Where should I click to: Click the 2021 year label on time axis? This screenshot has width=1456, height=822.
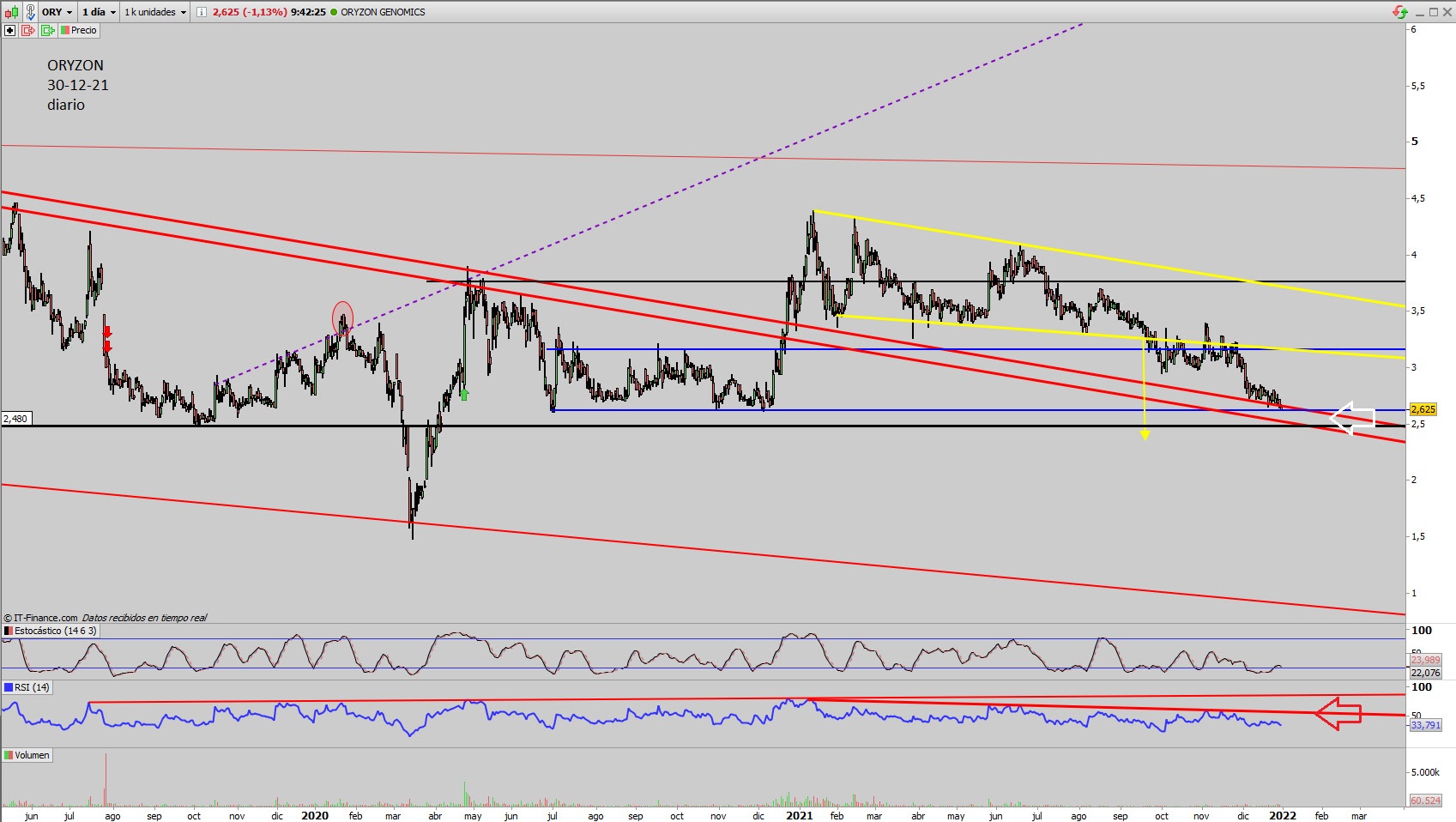[x=800, y=815]
